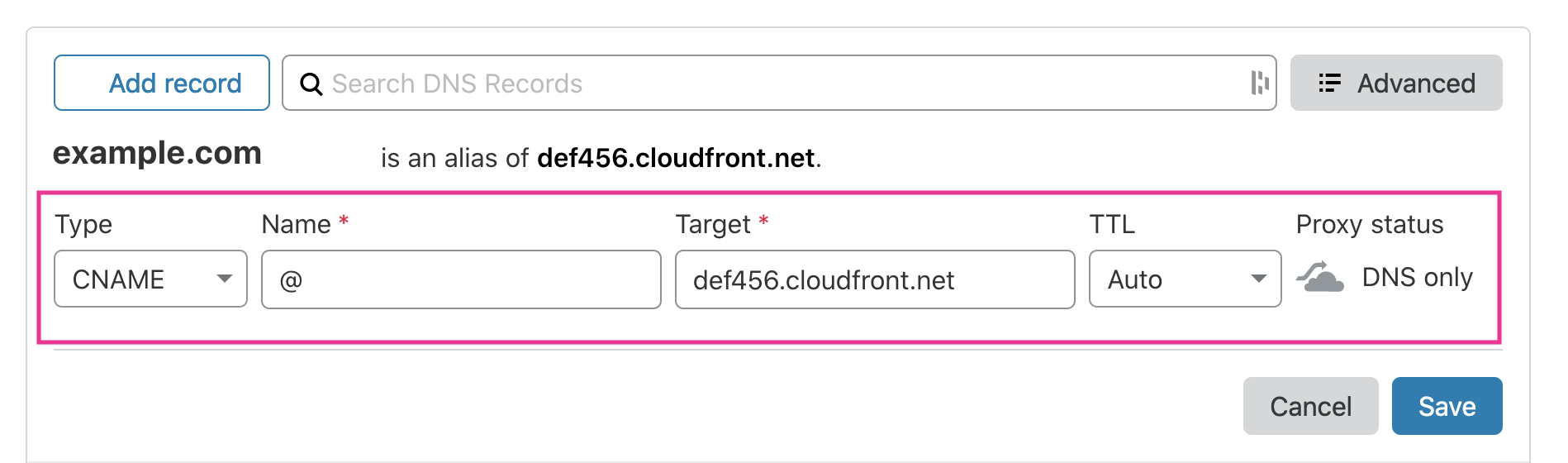Click the Name field containing @
Screen dimensions: 1568x463
(x=461, y=279)
